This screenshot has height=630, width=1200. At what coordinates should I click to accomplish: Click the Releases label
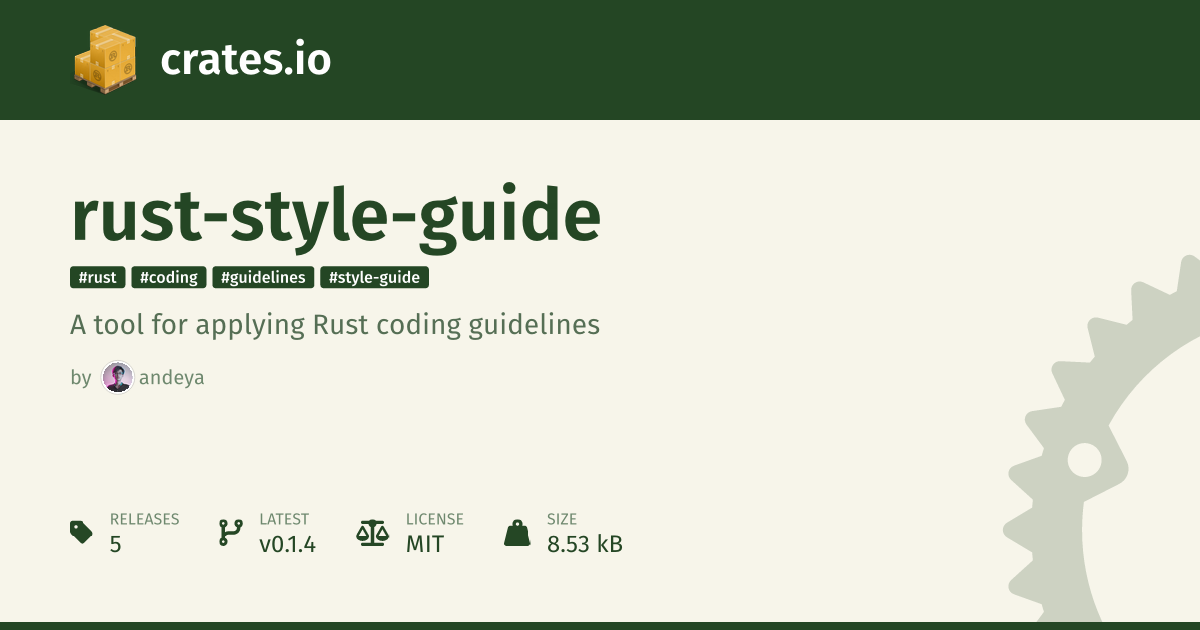[144, 520]
